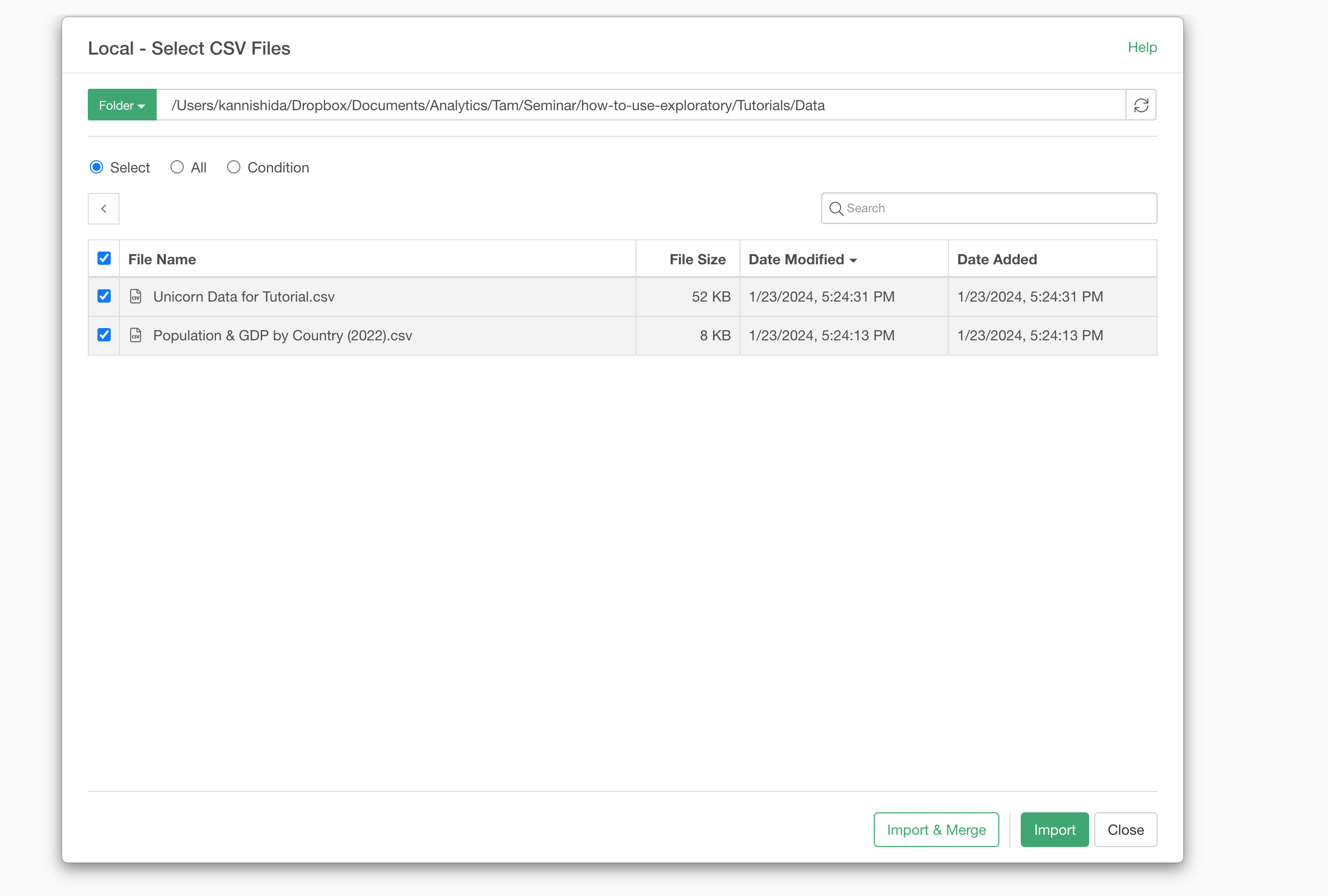Uncheck Population & GDP by Country checkbox
The image size is (1328, 896).
click(x=104, y=335)
